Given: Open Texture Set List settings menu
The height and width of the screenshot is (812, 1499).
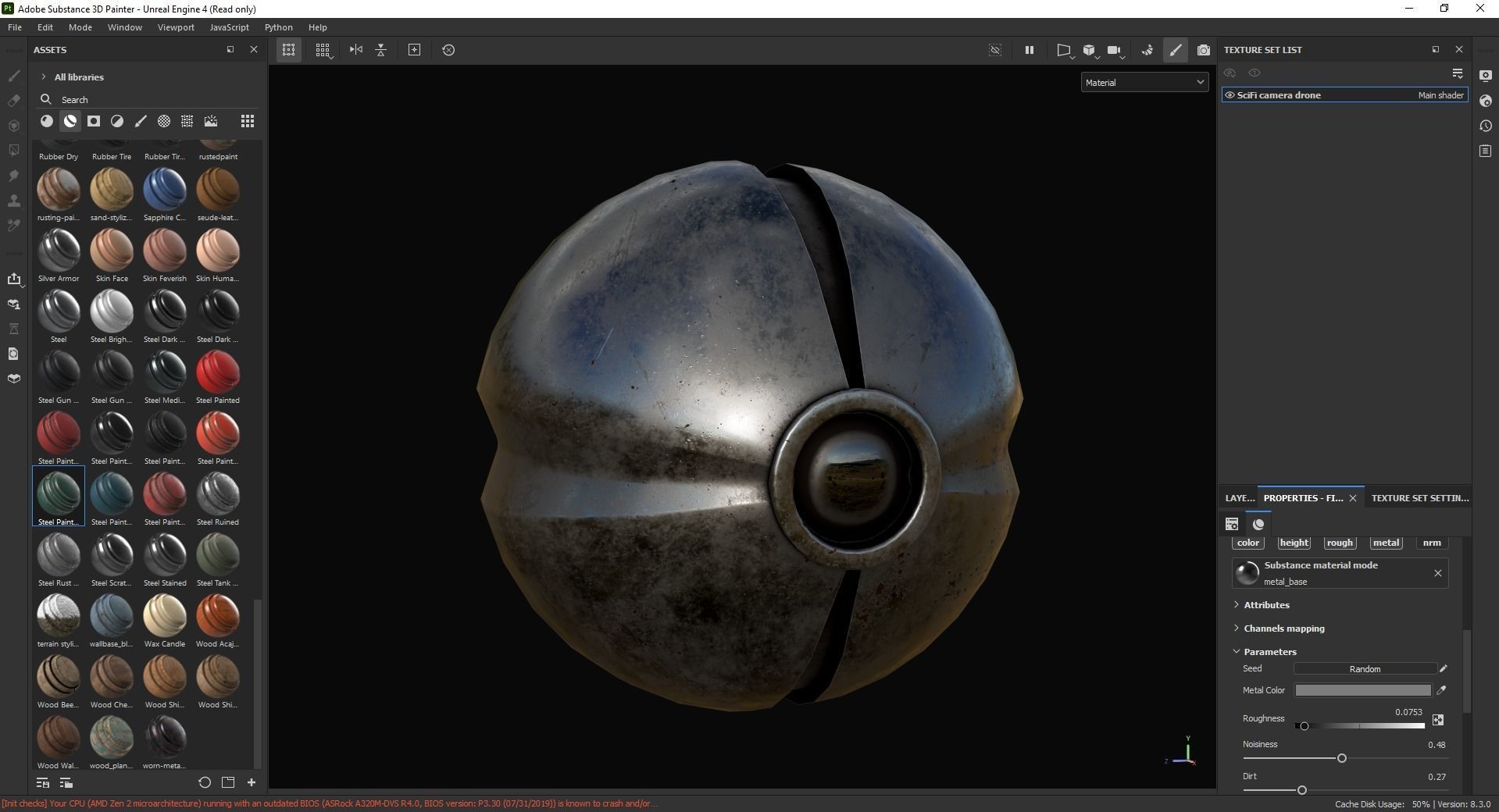Looking at the screenshot, I should [x=1458, y=73].
